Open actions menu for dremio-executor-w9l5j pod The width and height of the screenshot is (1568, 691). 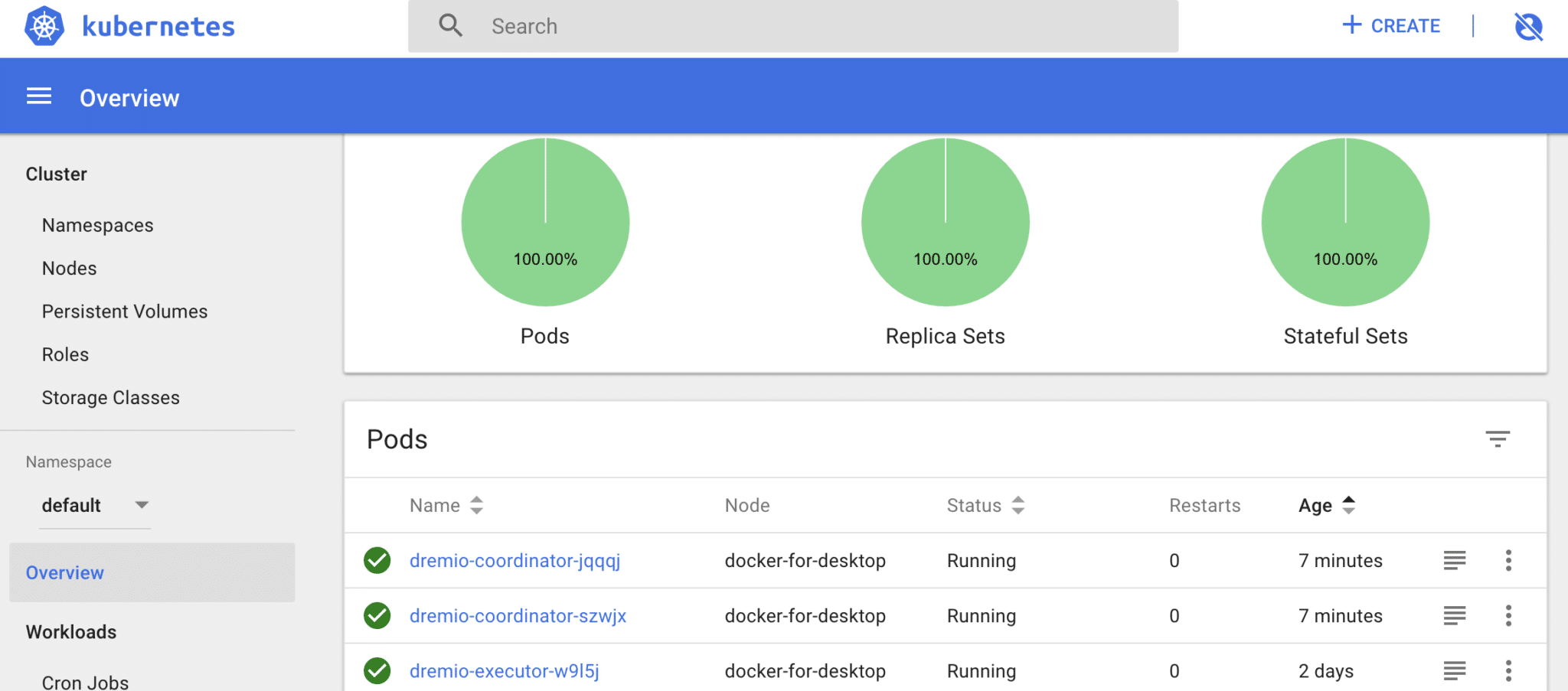[x=1508, y=670]
